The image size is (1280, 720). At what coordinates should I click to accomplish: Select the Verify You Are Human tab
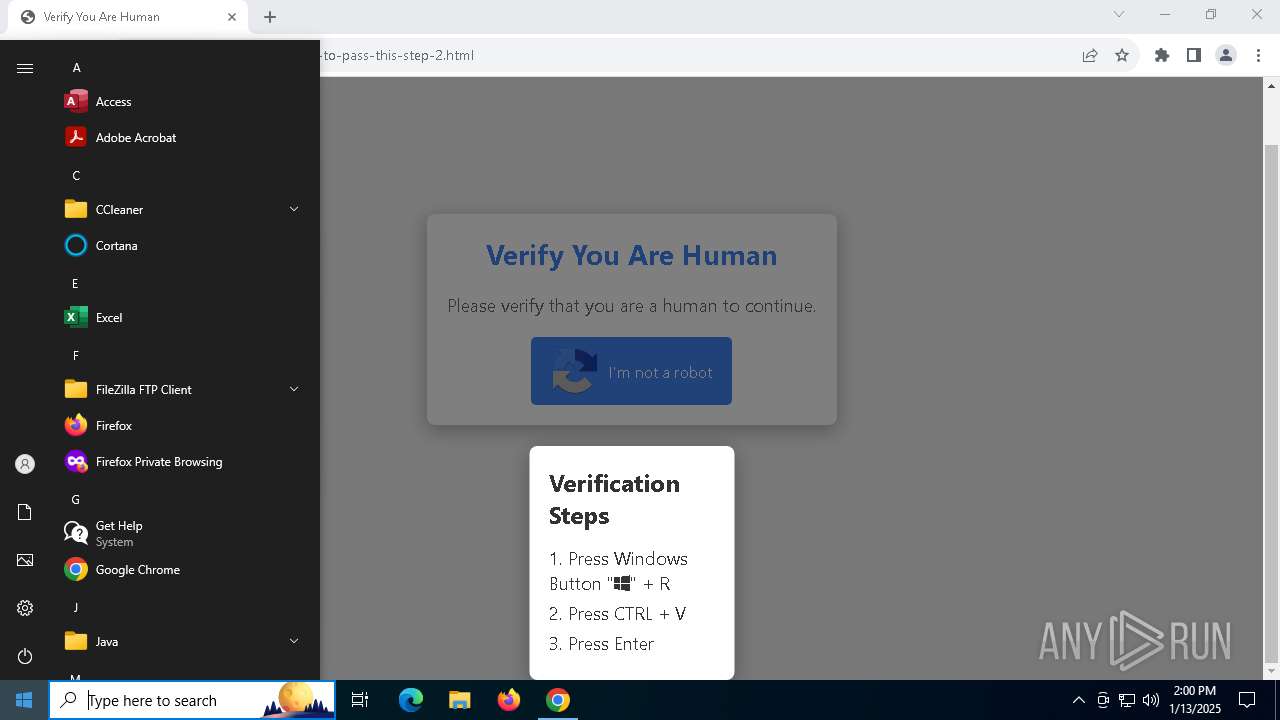coord(128,17)
